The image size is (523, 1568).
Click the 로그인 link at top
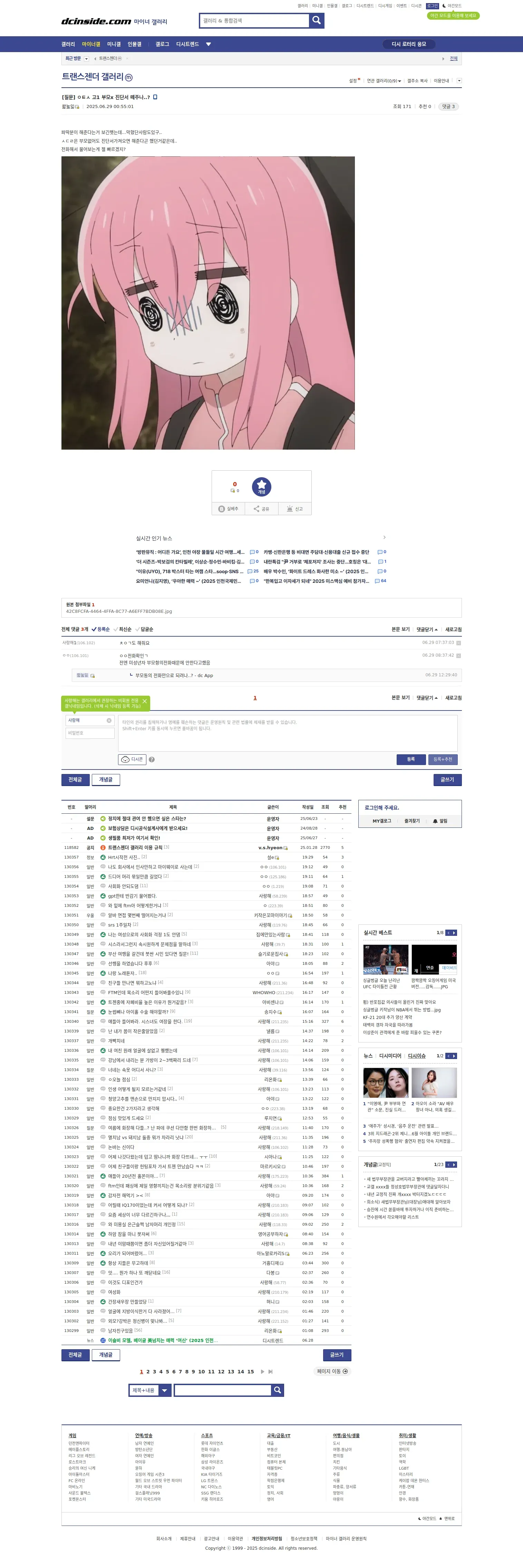coord(432,6)
